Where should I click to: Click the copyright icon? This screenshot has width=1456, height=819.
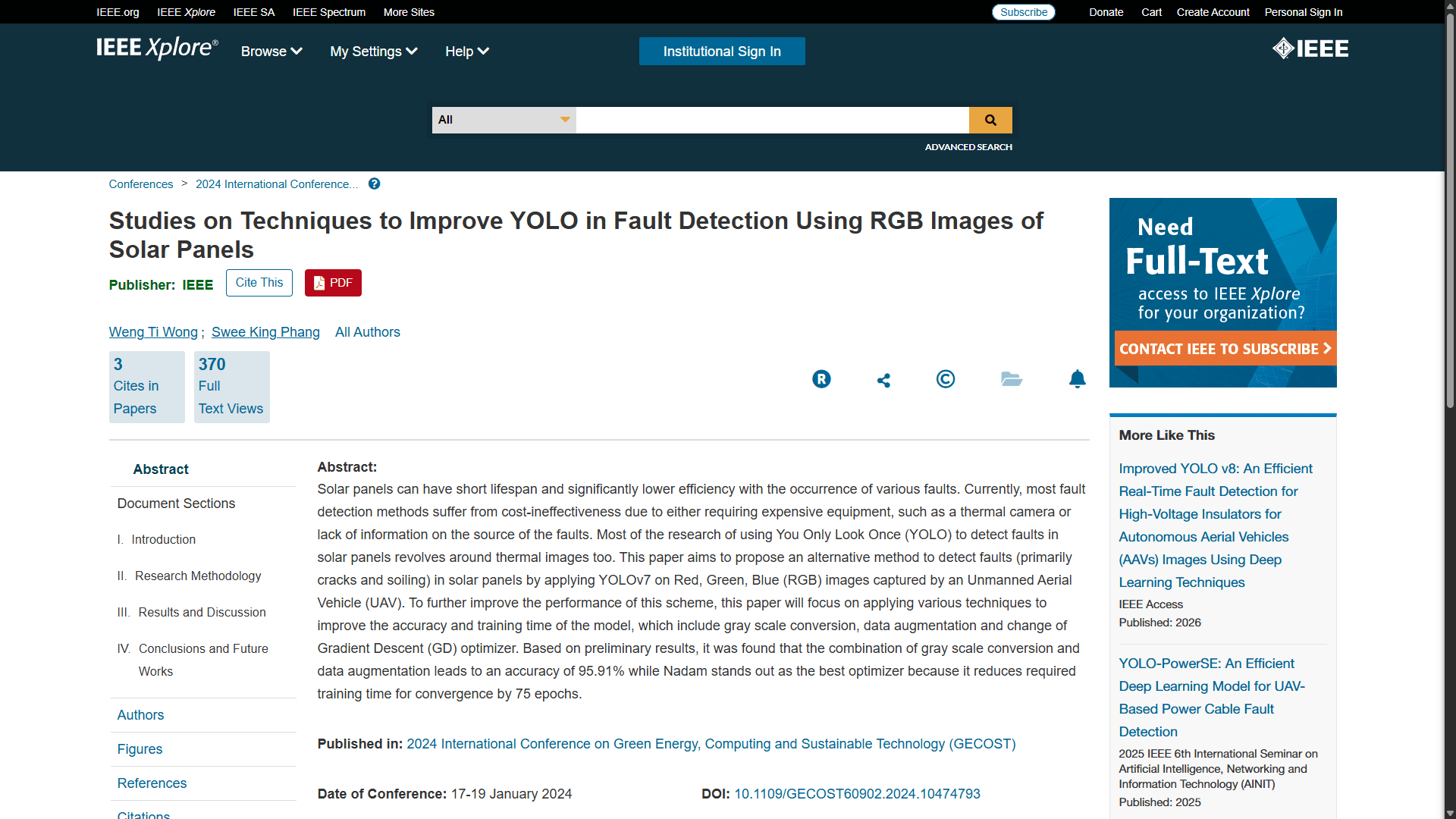click(x=946, y=379)
